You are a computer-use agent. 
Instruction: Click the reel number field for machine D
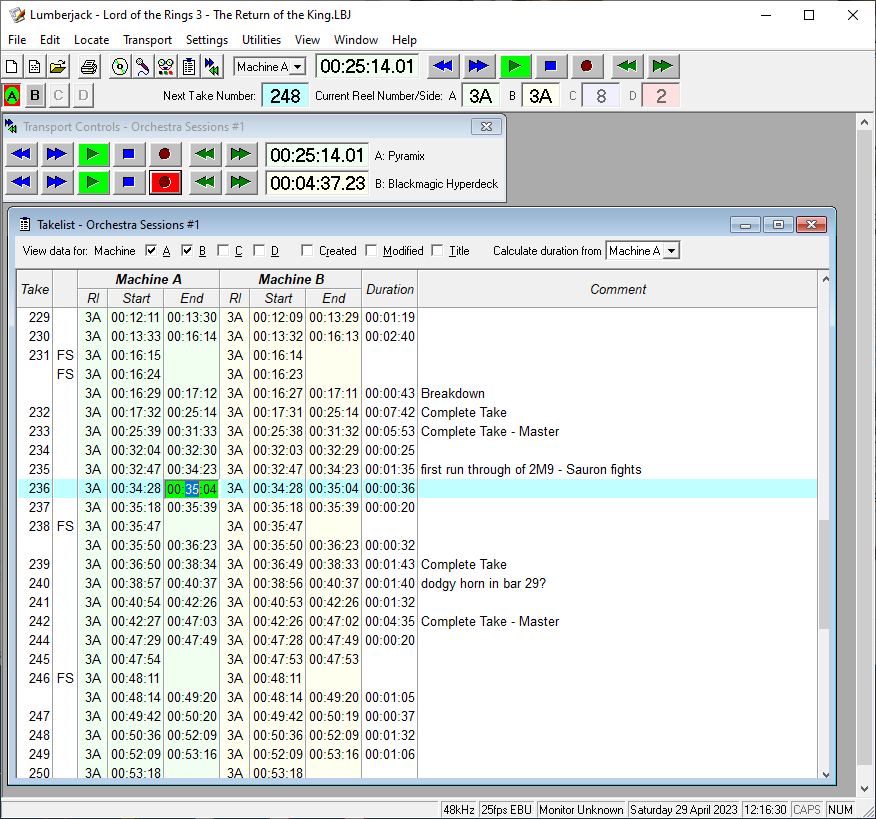661,96
